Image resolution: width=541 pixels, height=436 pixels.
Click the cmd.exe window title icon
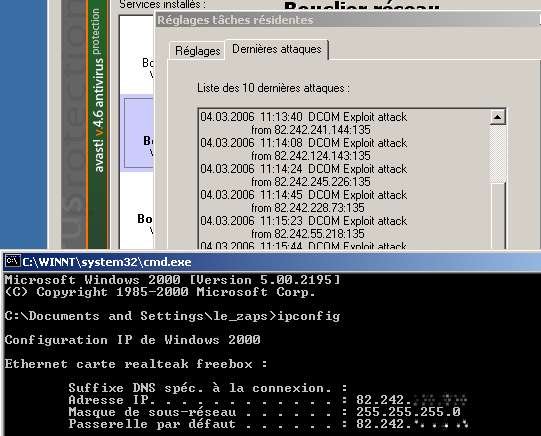pos(12,261)
